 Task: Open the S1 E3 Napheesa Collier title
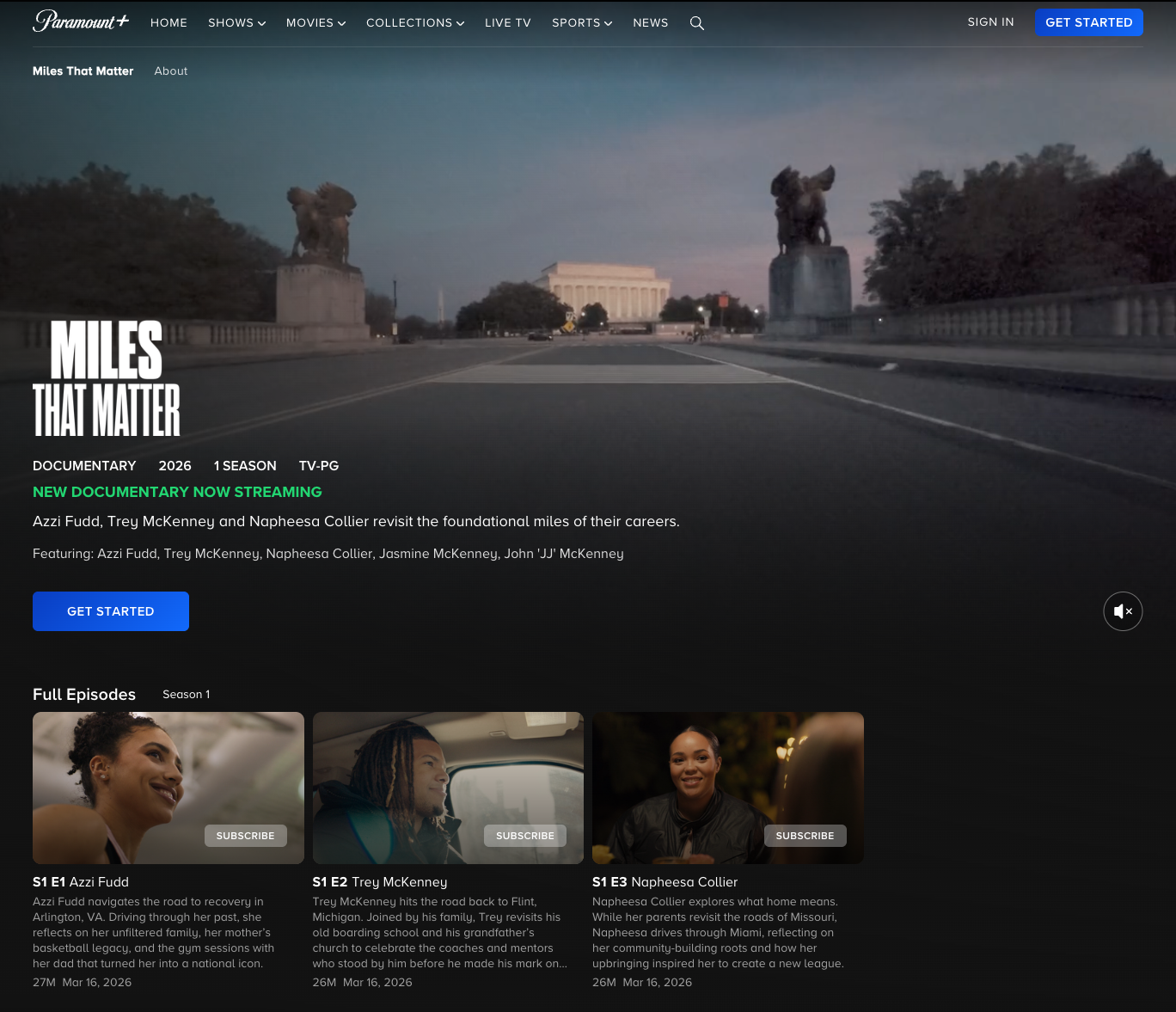665,882
